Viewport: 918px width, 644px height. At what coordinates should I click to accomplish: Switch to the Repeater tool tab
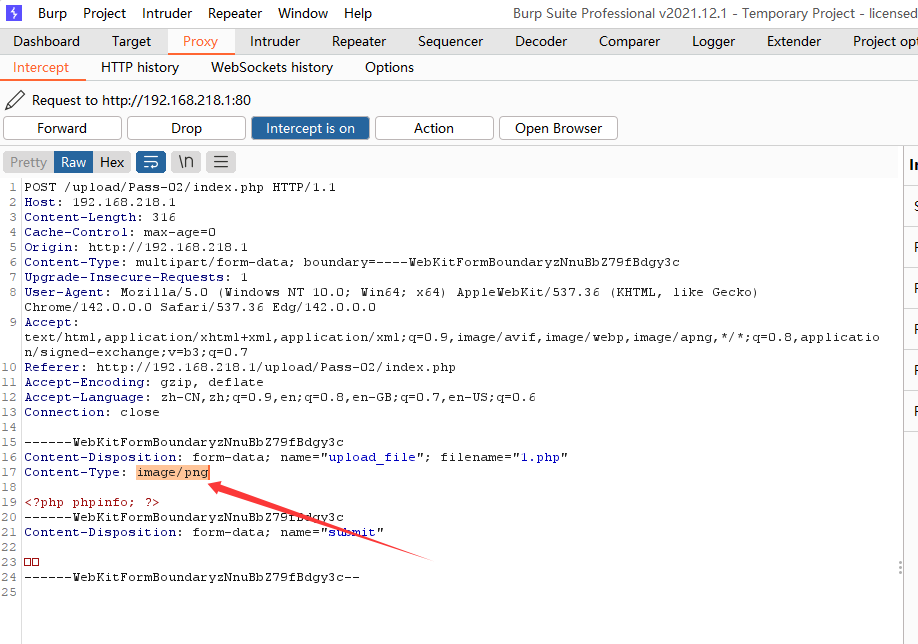point(359,42)
